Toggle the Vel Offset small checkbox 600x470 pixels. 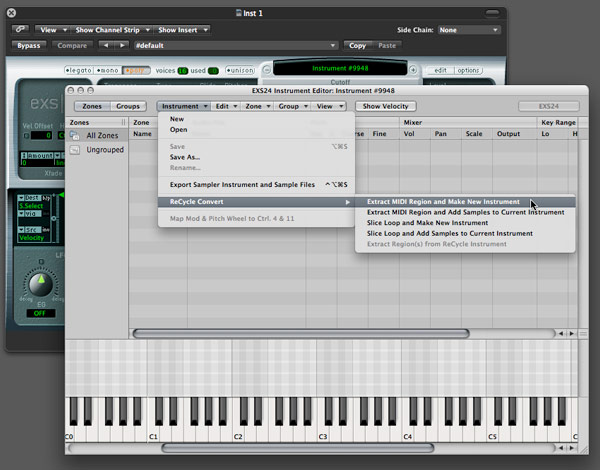(26, 135)
